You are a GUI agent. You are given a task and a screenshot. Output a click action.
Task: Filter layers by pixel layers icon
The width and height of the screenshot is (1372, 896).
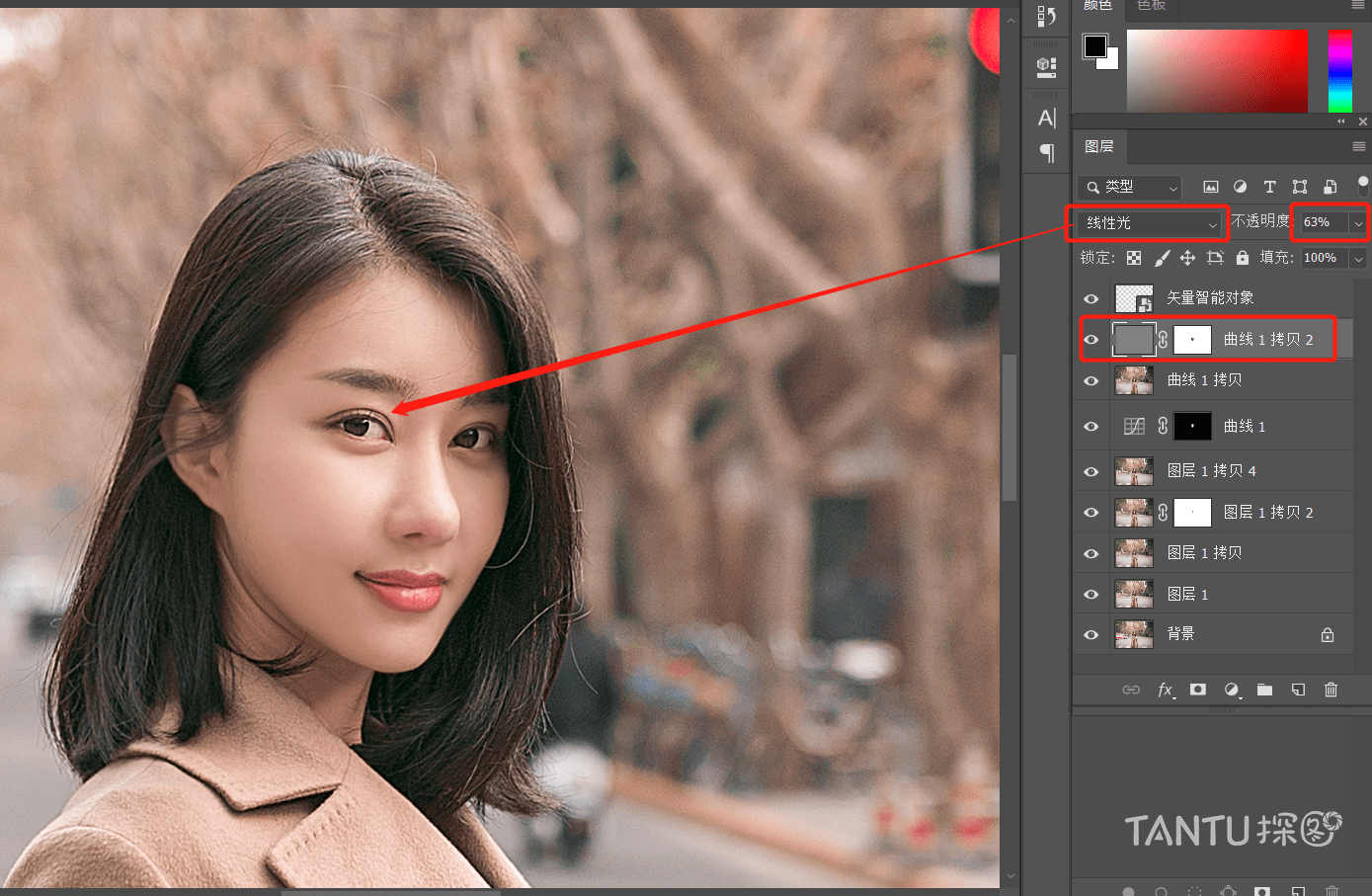tap(1211, 187)
